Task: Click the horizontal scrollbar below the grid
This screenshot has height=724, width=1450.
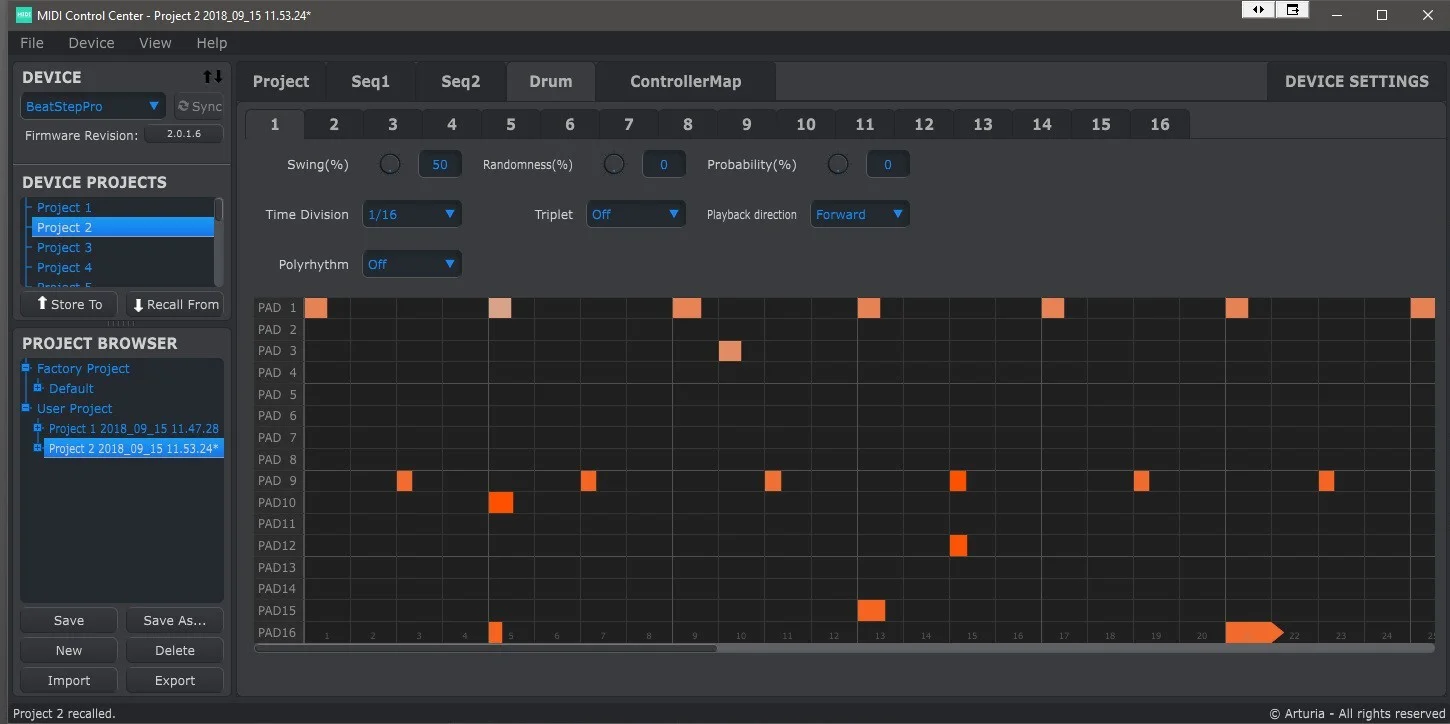Action: [486, 648]
